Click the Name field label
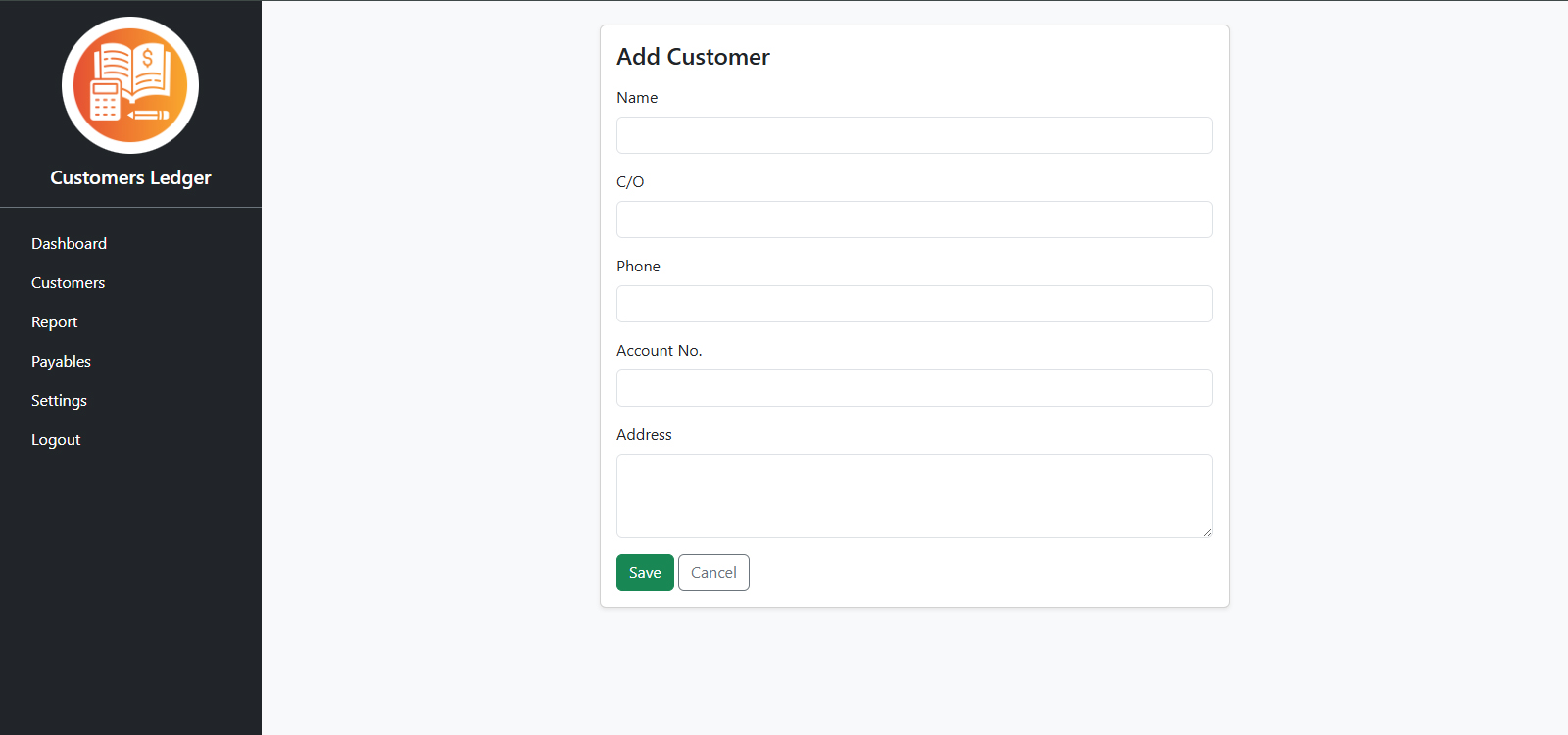 637,98
